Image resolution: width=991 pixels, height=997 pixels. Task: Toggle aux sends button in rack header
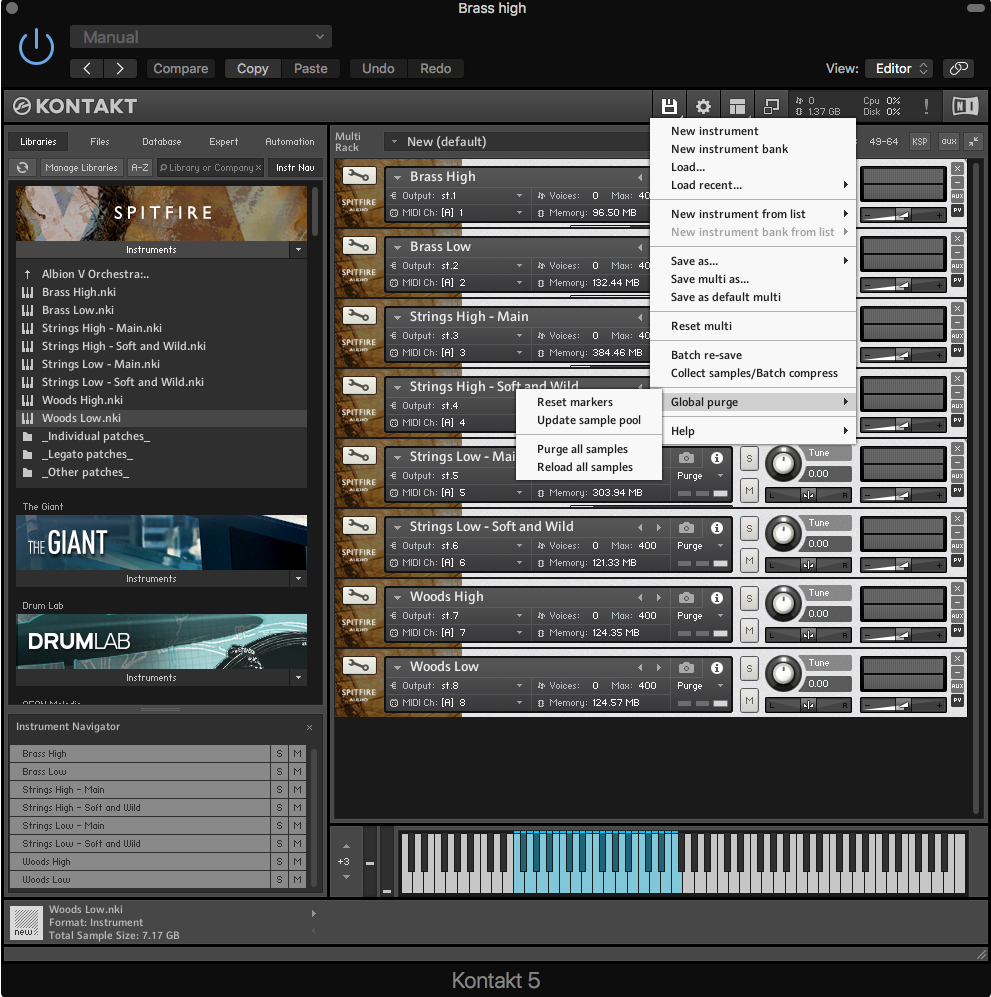(x=948, y=141)
